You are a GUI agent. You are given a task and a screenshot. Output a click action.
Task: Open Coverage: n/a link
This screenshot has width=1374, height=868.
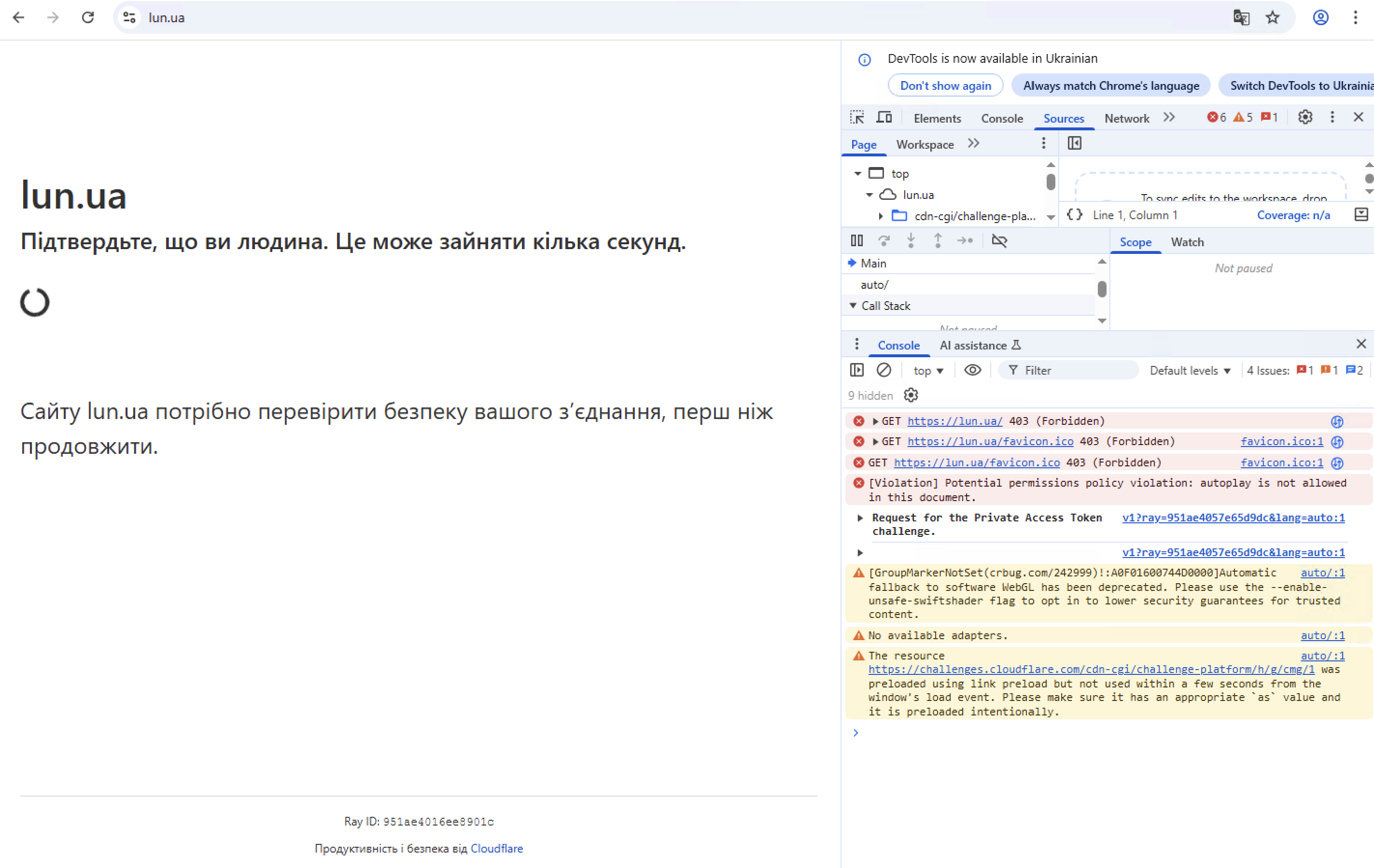pos(1293,214)
